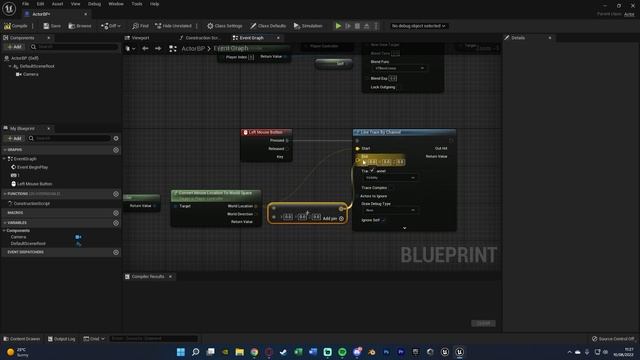Open the debug object selector dropdown

tap(418, 26)
